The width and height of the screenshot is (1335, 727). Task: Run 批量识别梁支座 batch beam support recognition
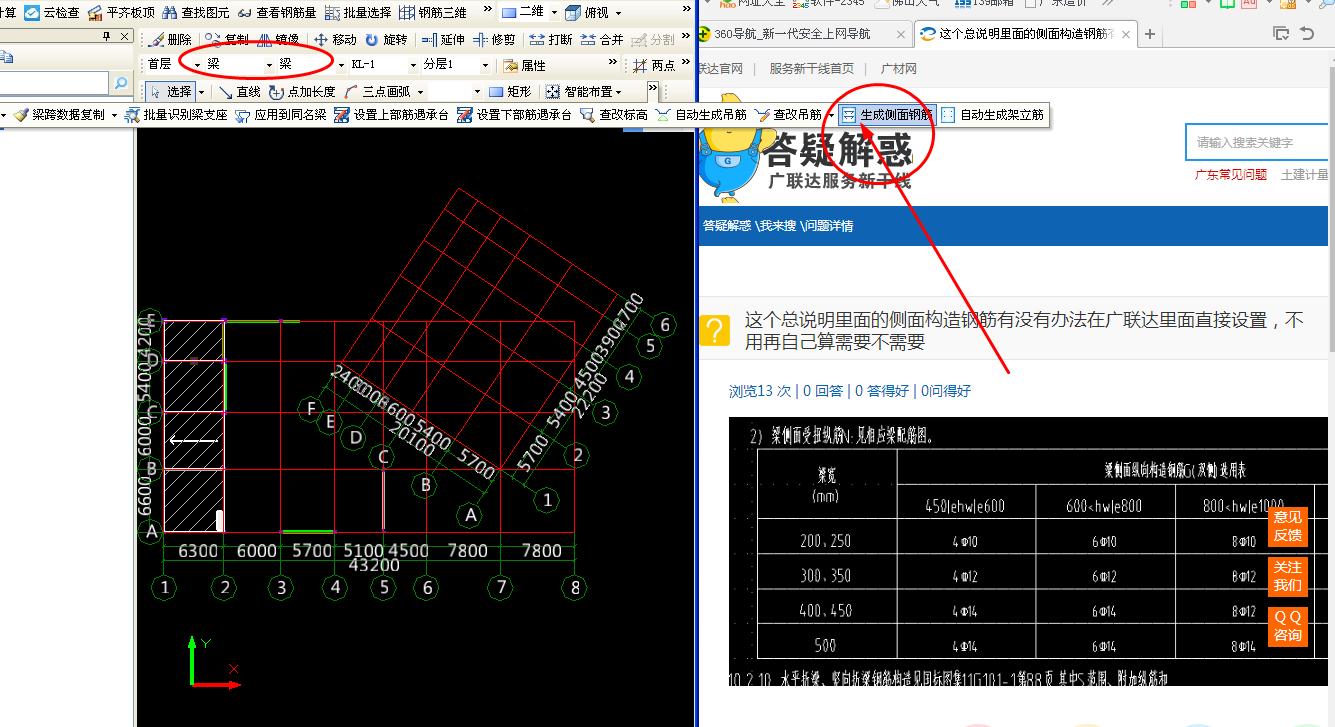[175, 115]
